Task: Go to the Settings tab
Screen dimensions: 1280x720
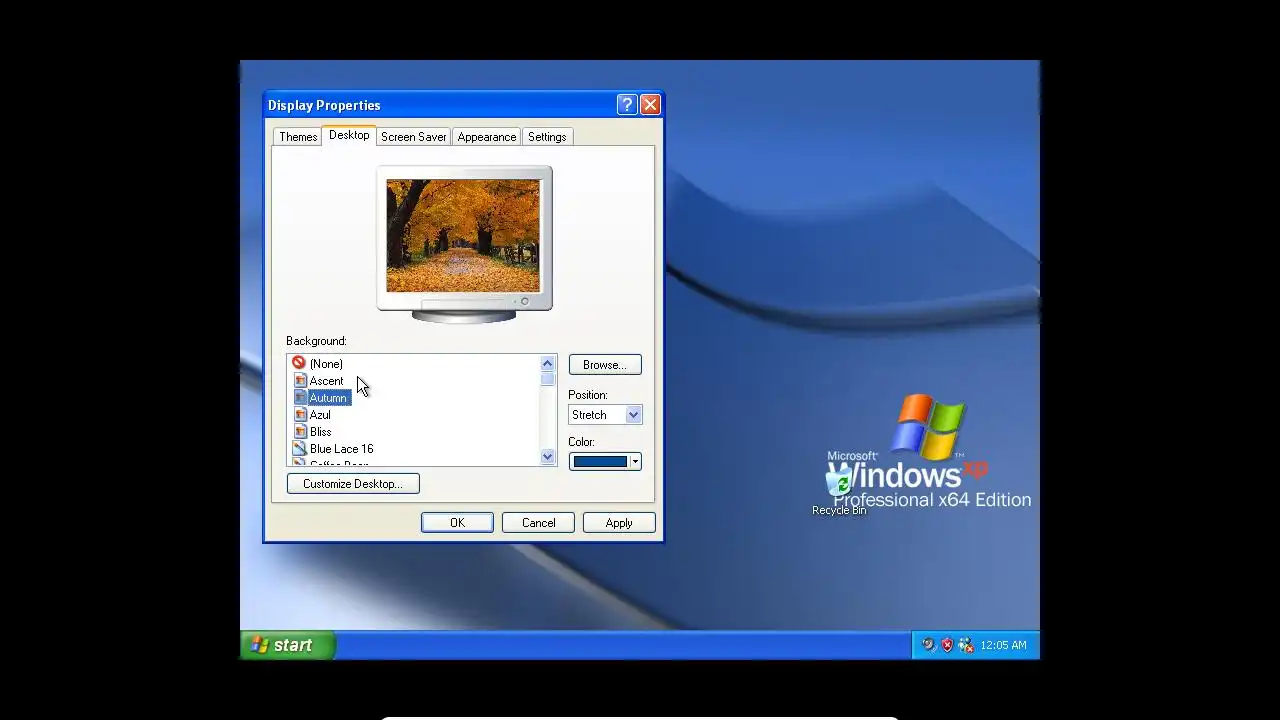Action: 547,137
